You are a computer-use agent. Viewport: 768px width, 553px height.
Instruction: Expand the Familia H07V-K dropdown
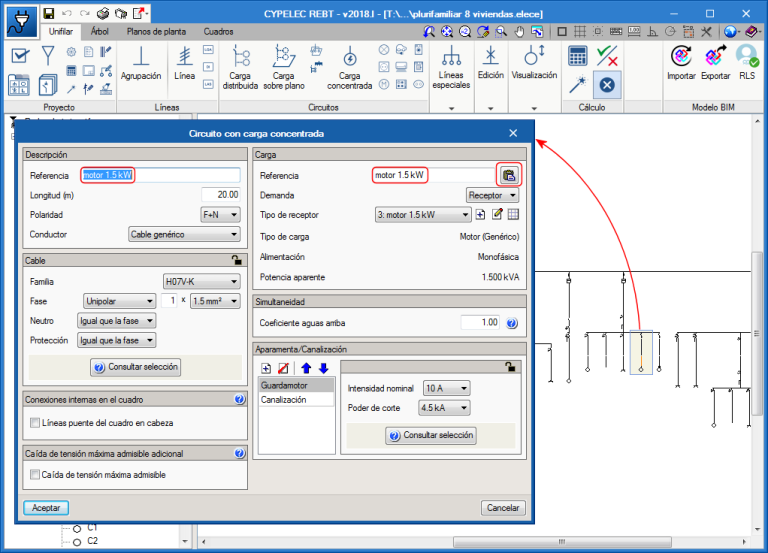[x=201, y=282]
